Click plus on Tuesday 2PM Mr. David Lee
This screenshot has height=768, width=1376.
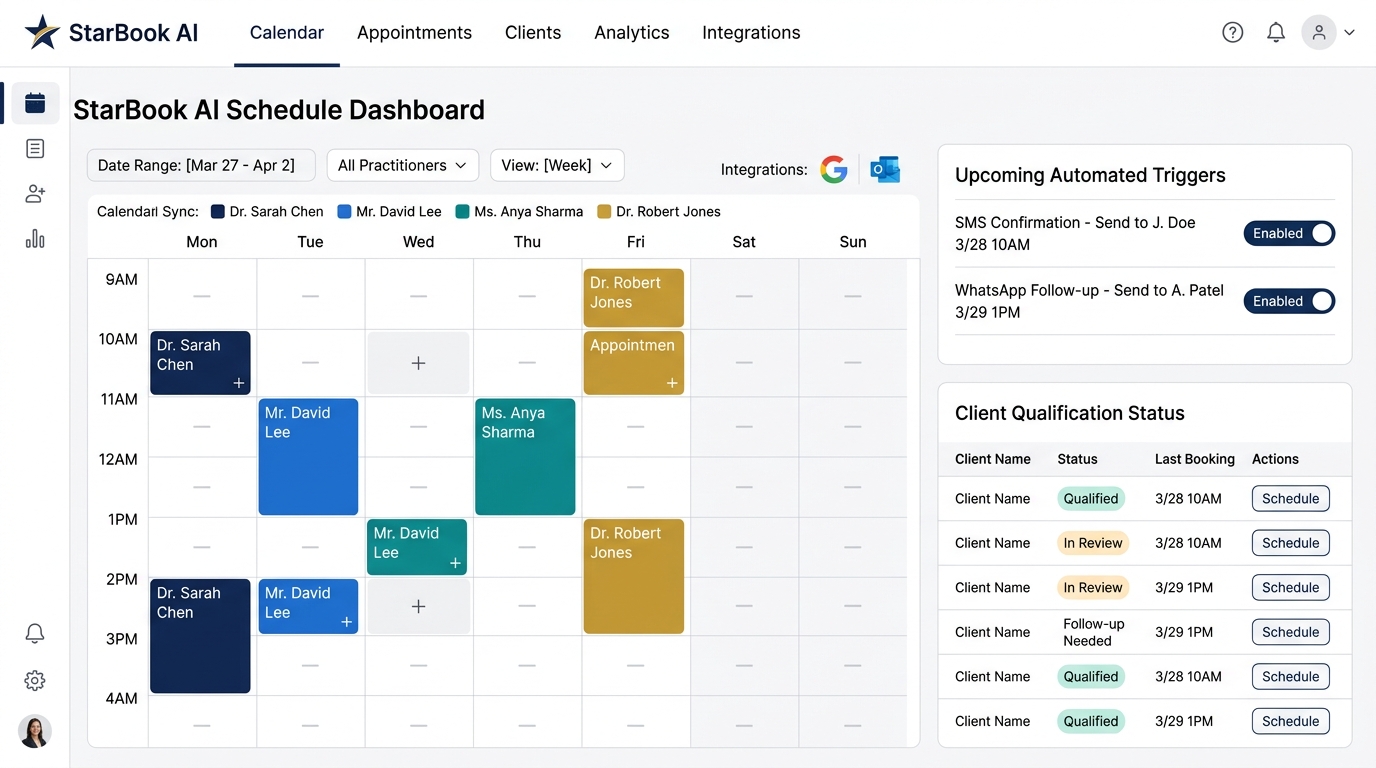pos(347,622)
